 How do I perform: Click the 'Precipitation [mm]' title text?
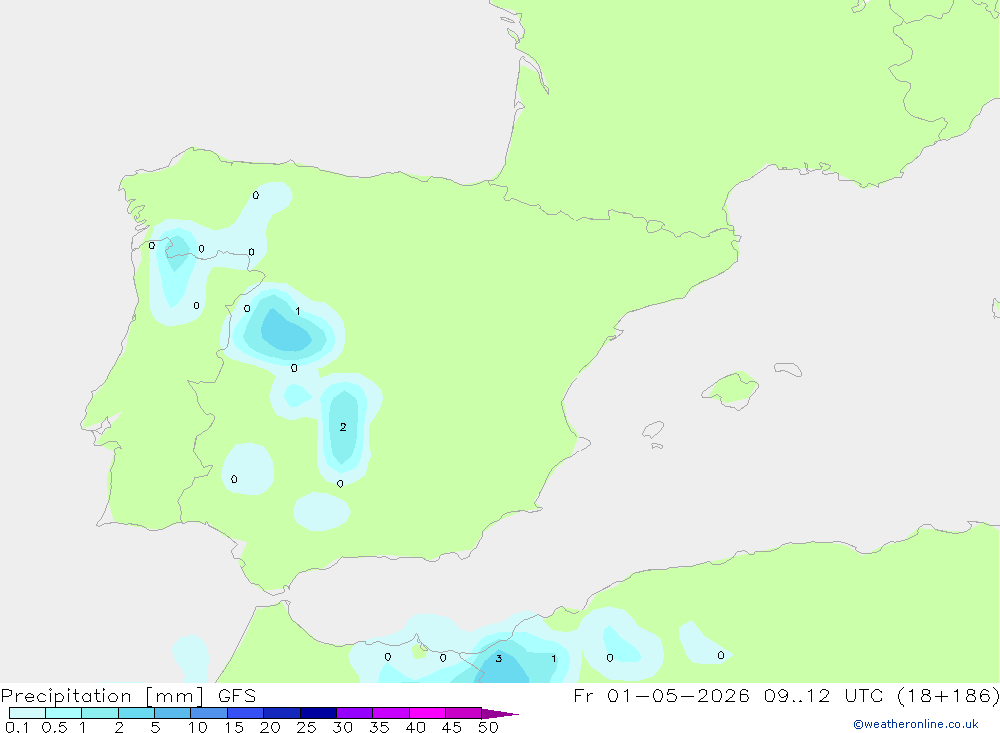click(x=102, y=696)
